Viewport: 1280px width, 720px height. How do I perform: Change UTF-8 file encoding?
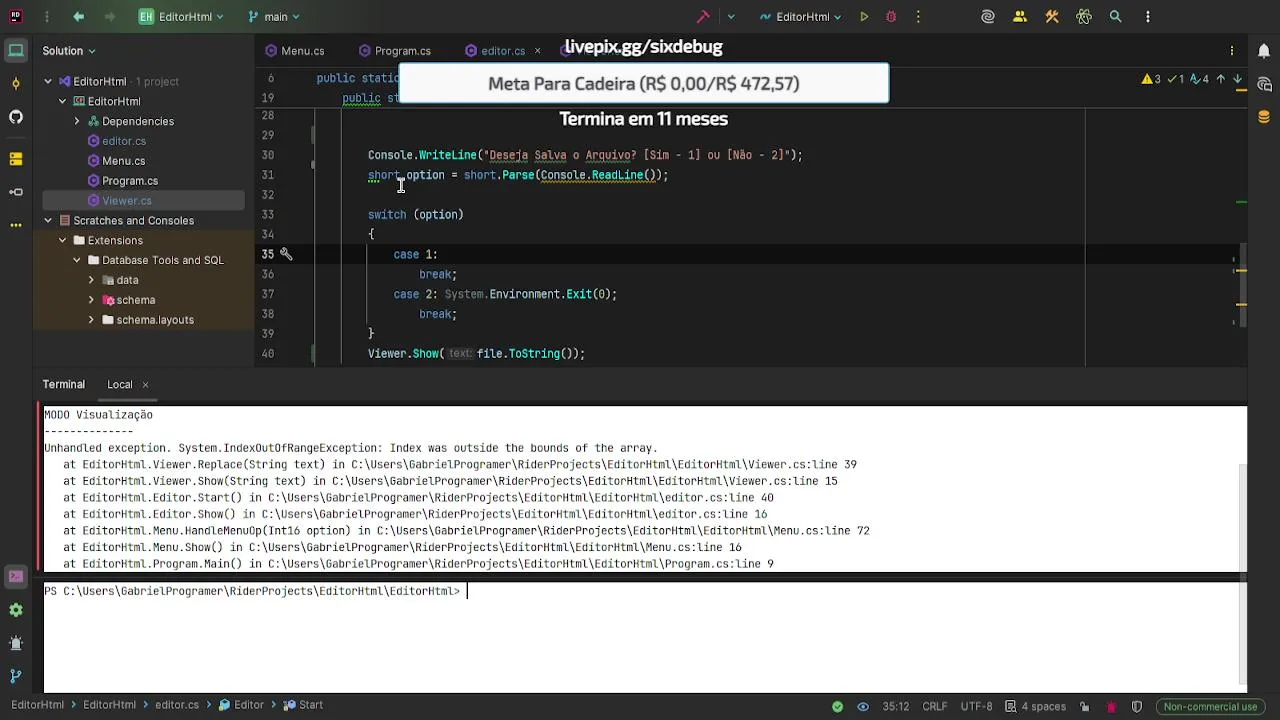click(976, 706)
